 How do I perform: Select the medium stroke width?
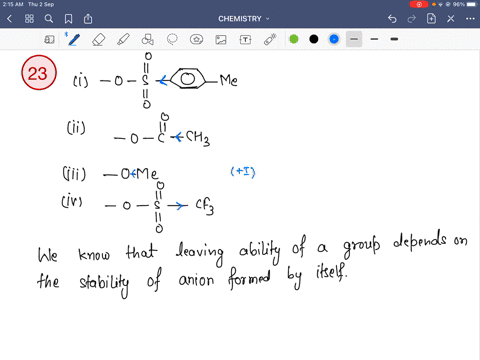point(374,39)
